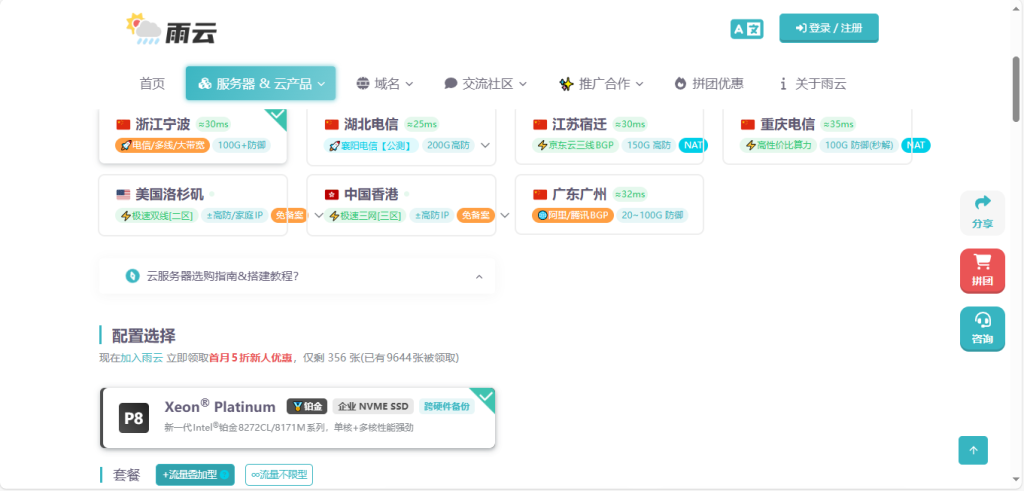
Task: Click the chevron next to 域名
Action: (x=409, y=84)
